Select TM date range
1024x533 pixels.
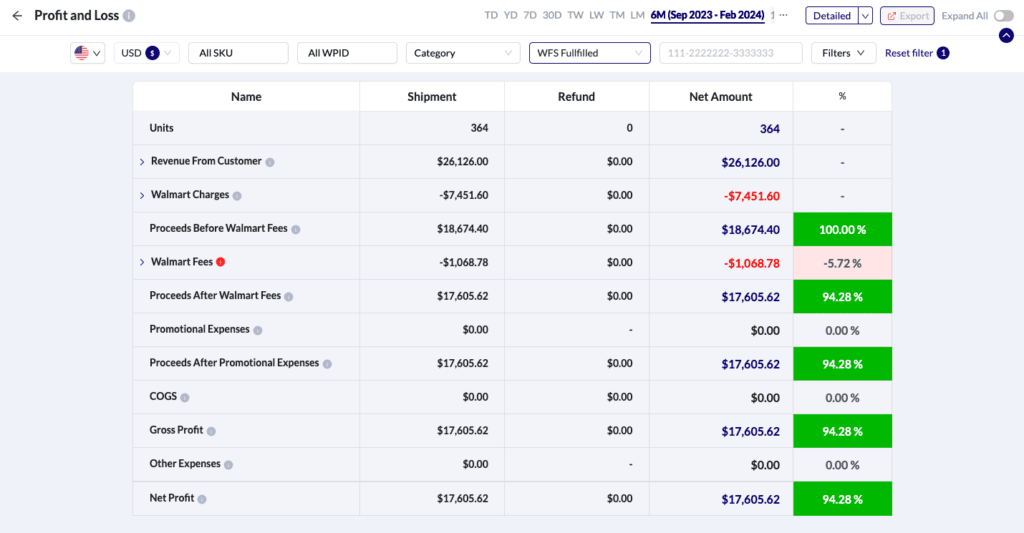coord(617,15)
